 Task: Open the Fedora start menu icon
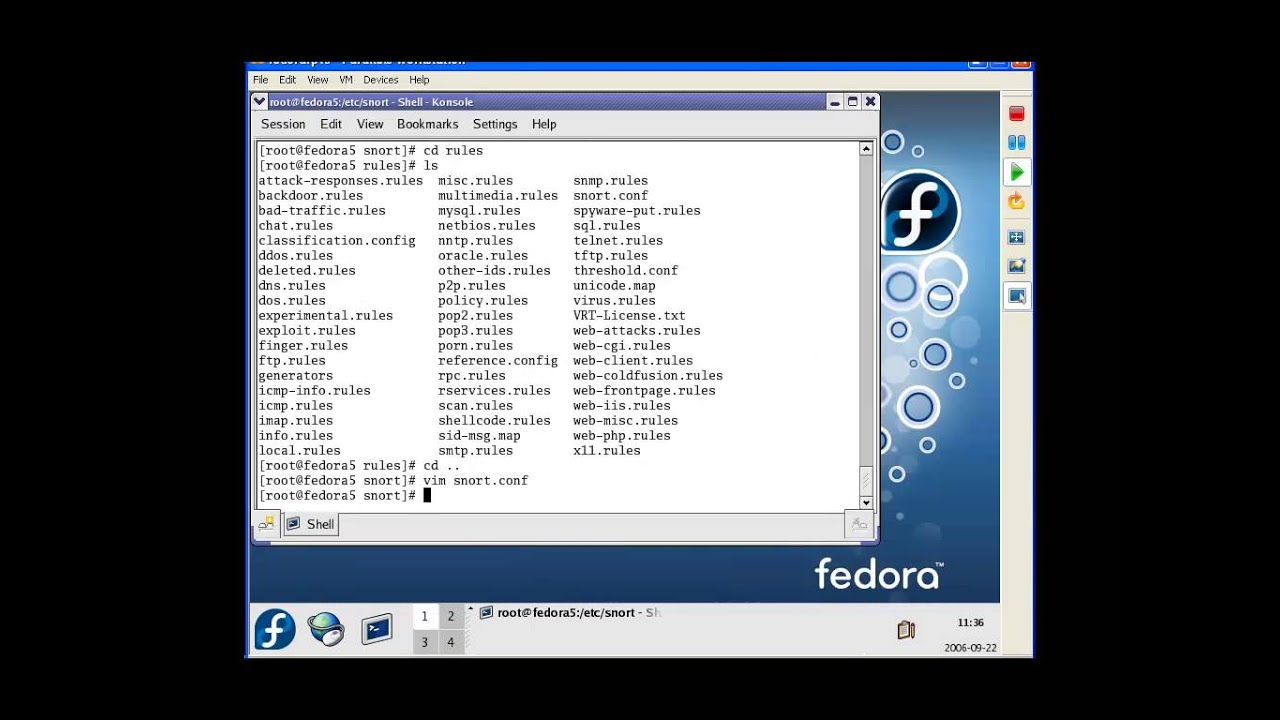[275, 629]
